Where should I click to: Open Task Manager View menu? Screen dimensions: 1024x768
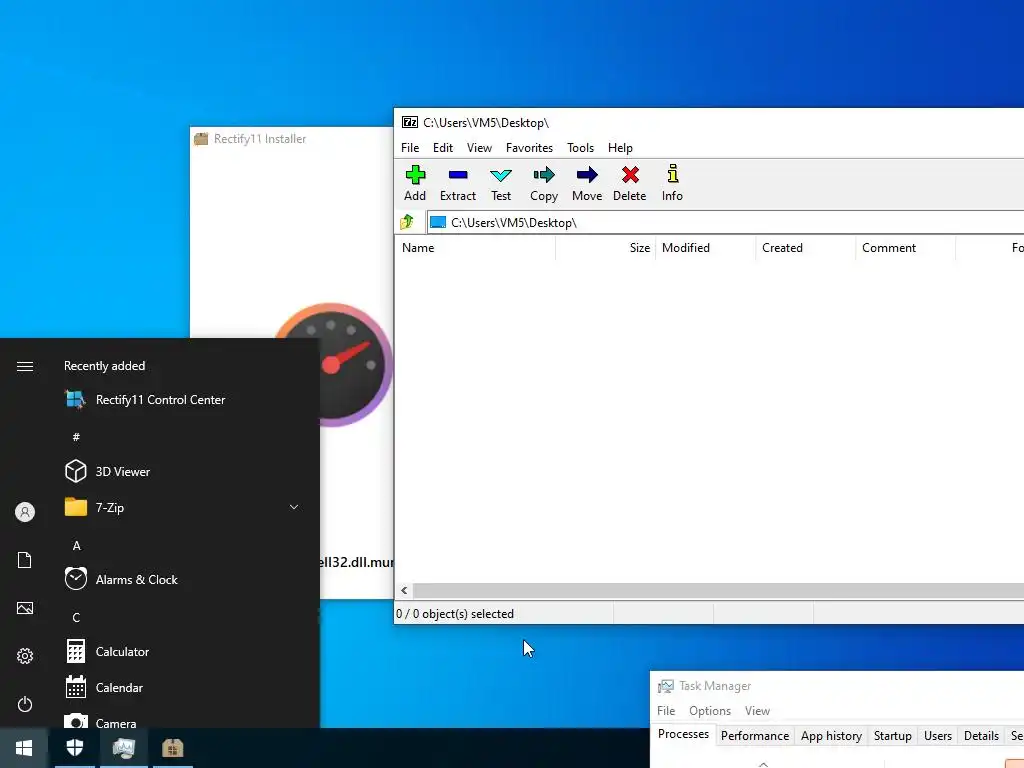coord(758,711)
